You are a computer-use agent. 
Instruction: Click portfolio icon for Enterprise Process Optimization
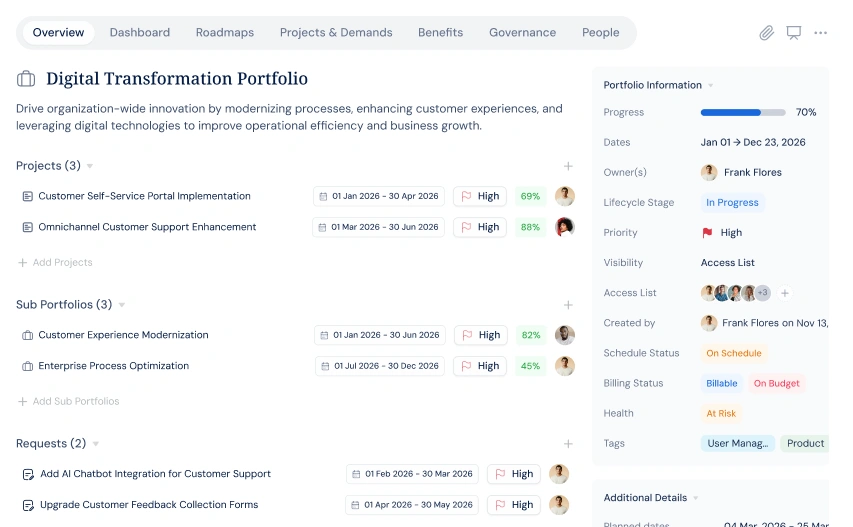pyautogui.click(x=27, y=367)
